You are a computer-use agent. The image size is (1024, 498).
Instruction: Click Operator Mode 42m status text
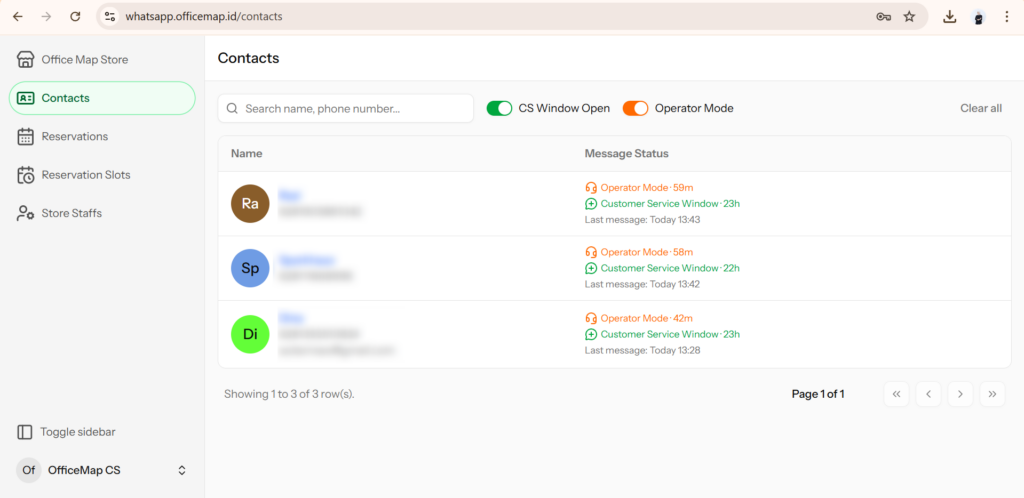pos(647,318)
